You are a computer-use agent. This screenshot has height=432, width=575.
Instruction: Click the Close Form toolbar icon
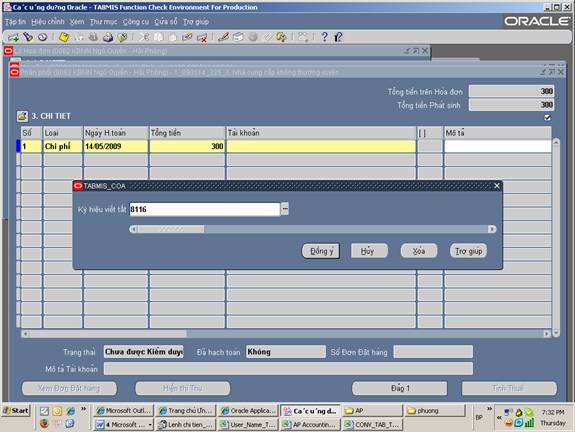click(x=122, y=37)
